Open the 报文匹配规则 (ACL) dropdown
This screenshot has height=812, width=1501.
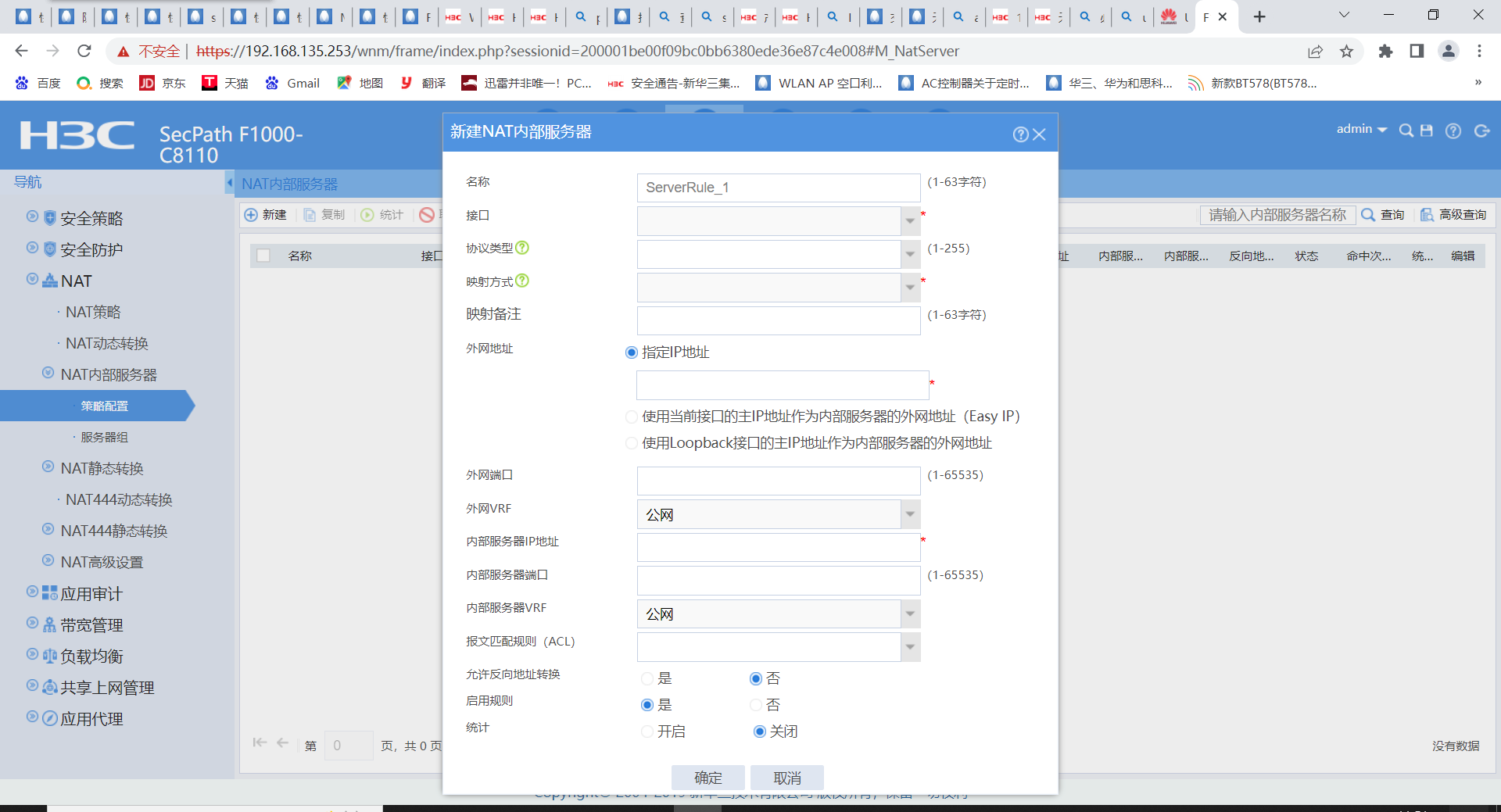tap(910, 647)
